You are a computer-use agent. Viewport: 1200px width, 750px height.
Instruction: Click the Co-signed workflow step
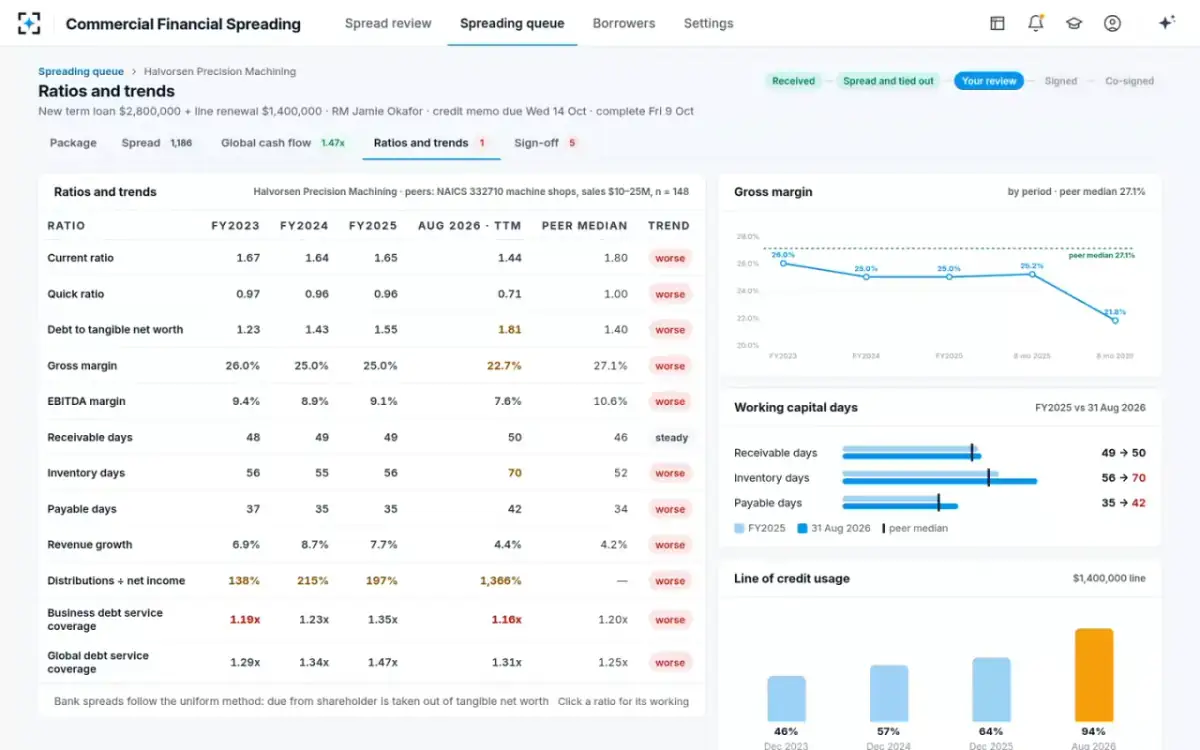pyautogui.click(x=1129, y=81)
